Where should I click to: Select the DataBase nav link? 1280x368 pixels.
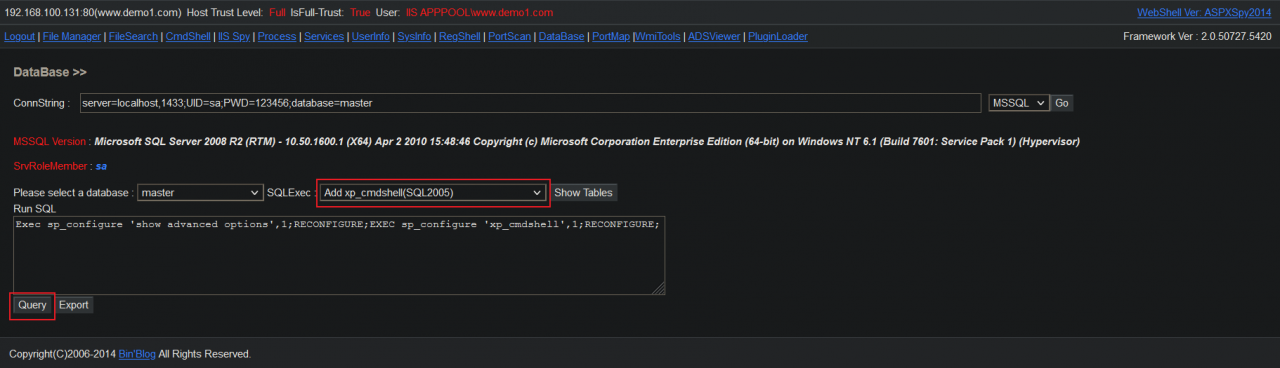tap(561, 36)
